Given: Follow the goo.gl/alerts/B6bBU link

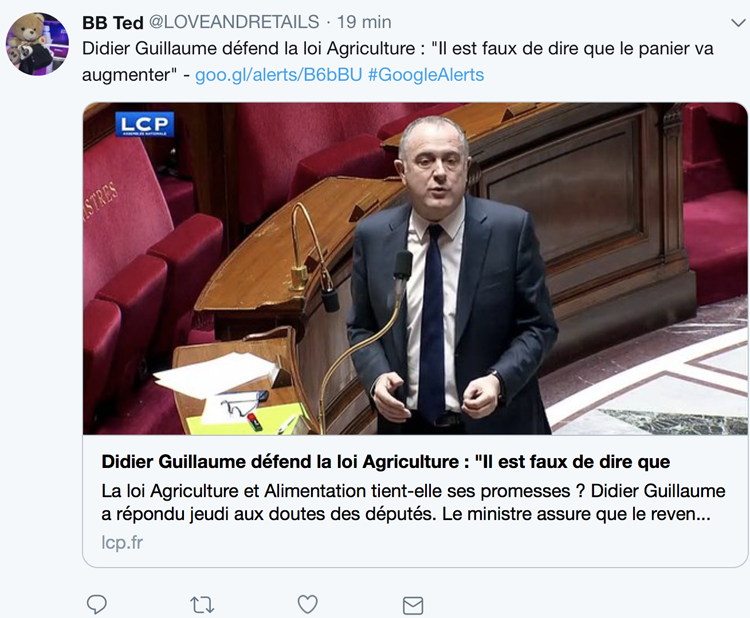Looking at the screenshot, I should tap(278, 75).
